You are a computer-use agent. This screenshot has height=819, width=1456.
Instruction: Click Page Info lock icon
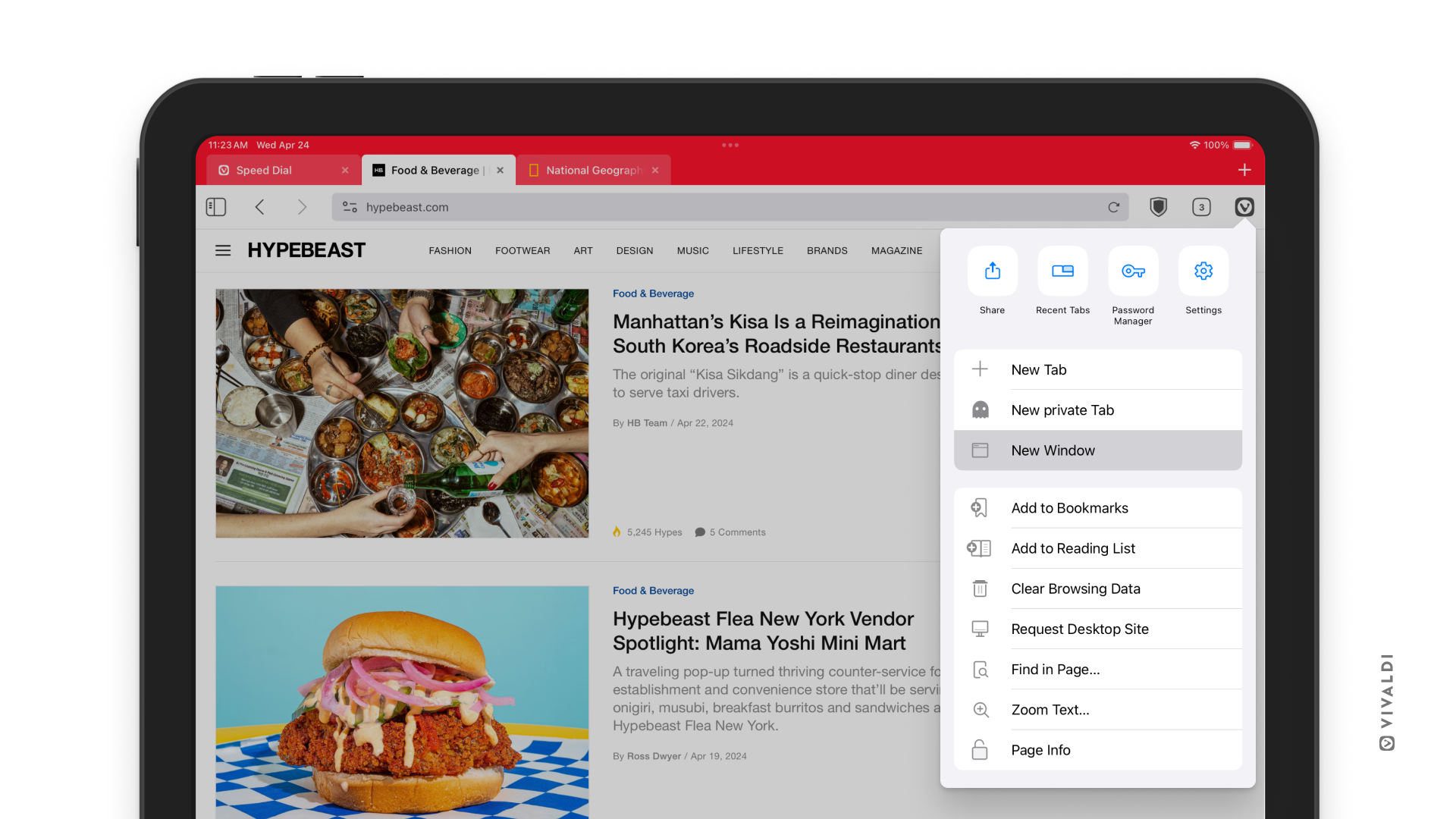pyautogui.click(x=980, y=749)
